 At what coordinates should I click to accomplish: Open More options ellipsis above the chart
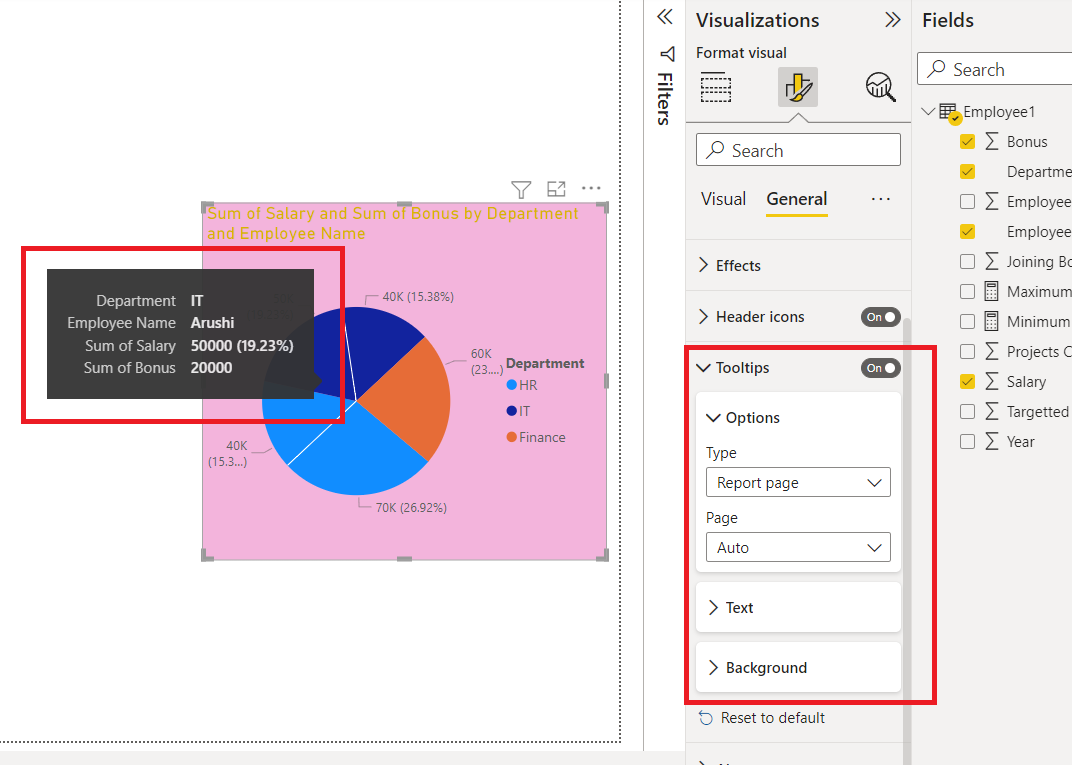point(591,188)
